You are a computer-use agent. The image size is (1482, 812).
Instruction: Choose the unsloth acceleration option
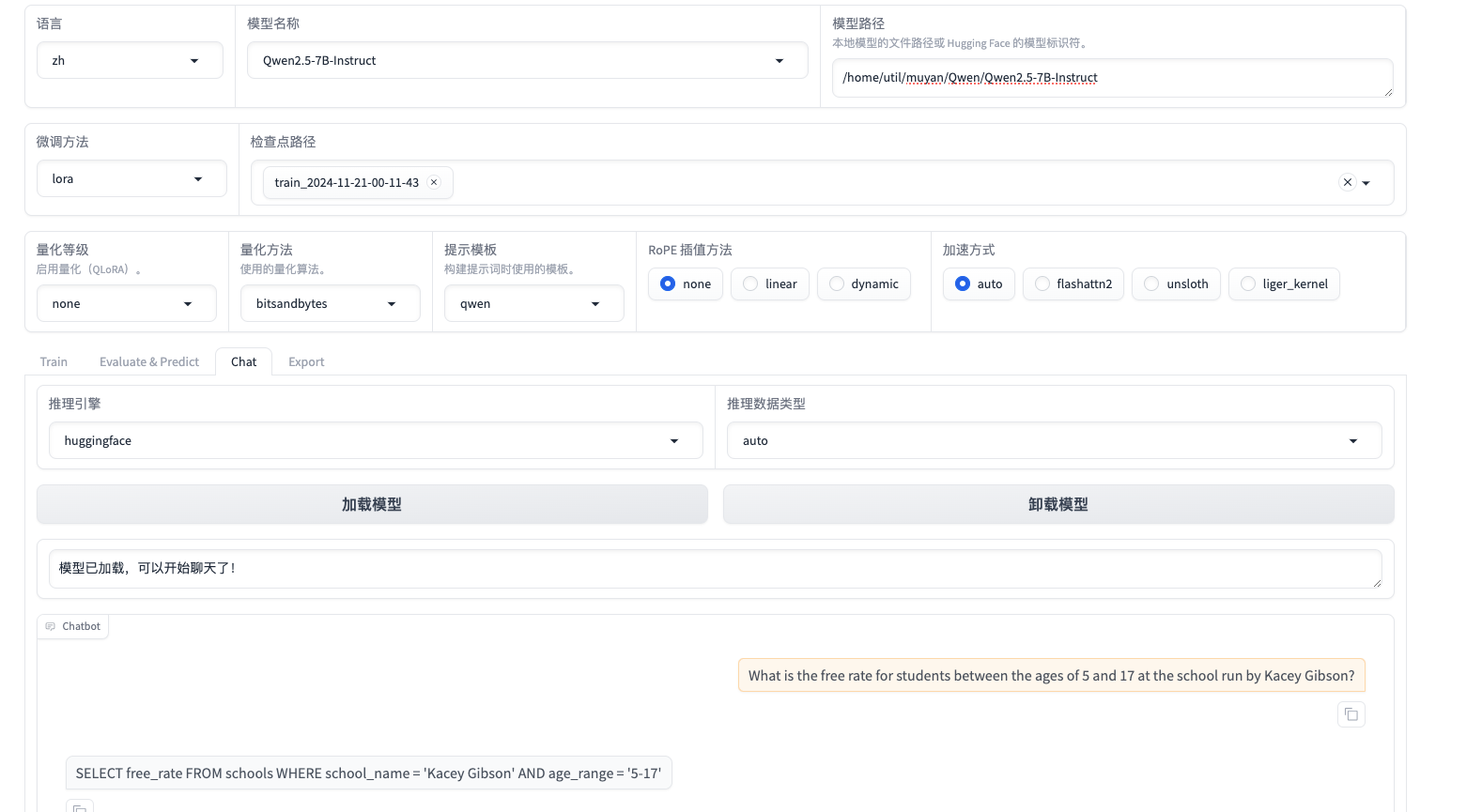[1151, 283]
